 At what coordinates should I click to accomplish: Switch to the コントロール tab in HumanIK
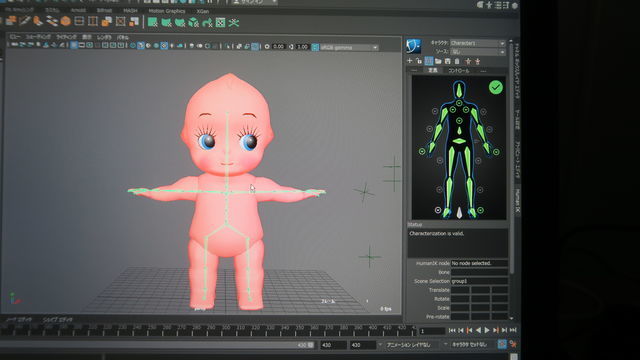pos(458,71)
